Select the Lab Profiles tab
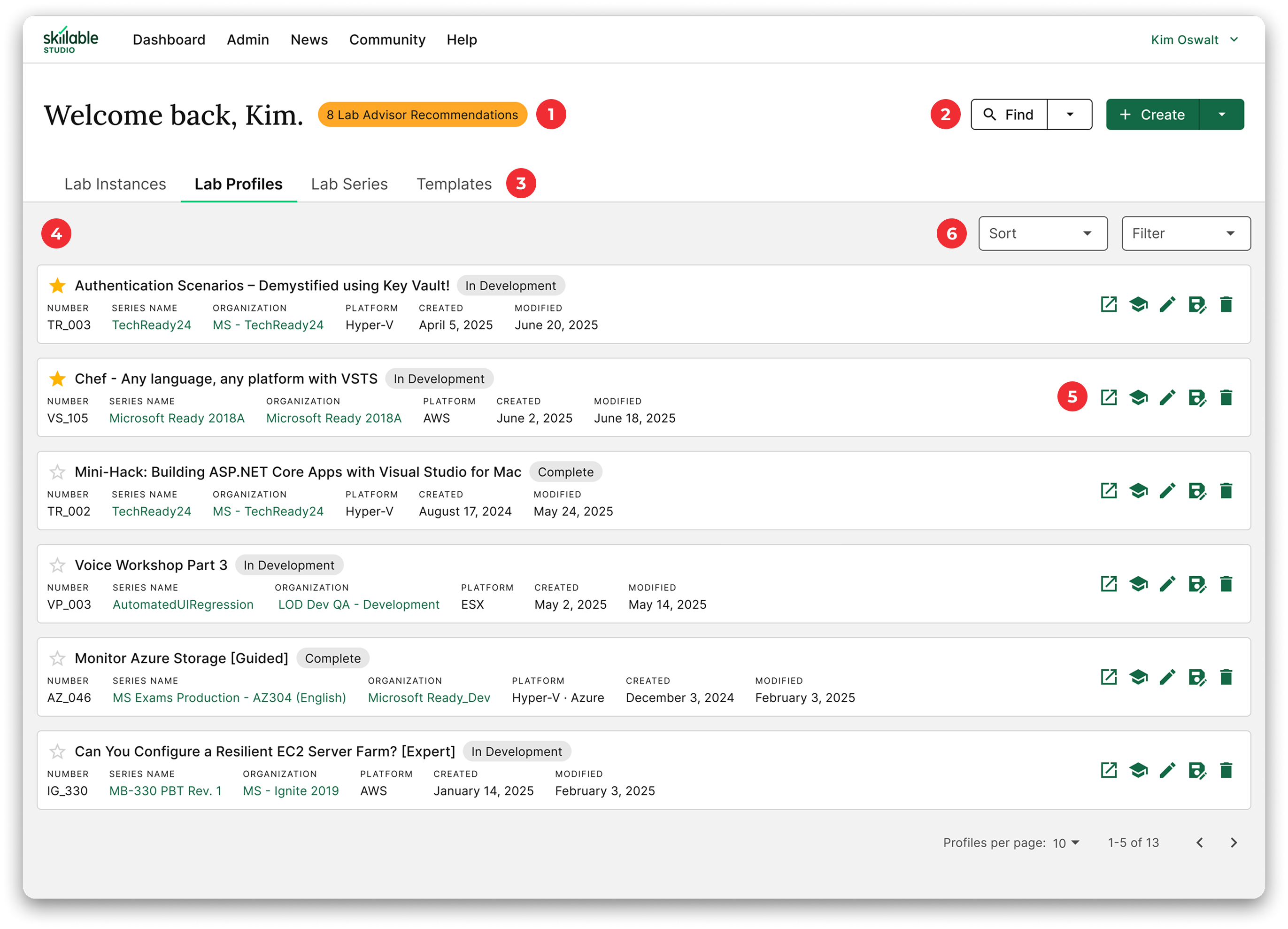Image resolution: width=1288 pixels, height=929 pixels. coord(239,184)
